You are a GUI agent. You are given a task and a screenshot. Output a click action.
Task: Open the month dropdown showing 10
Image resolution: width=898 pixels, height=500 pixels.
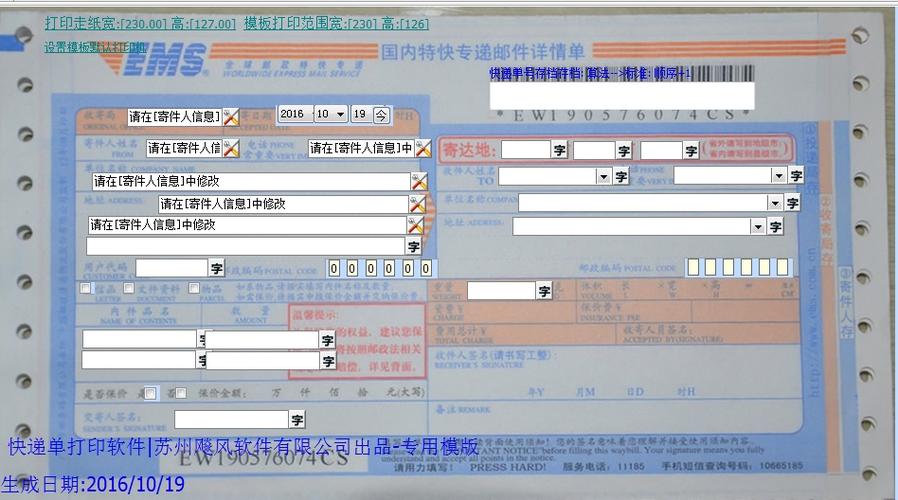340,114
